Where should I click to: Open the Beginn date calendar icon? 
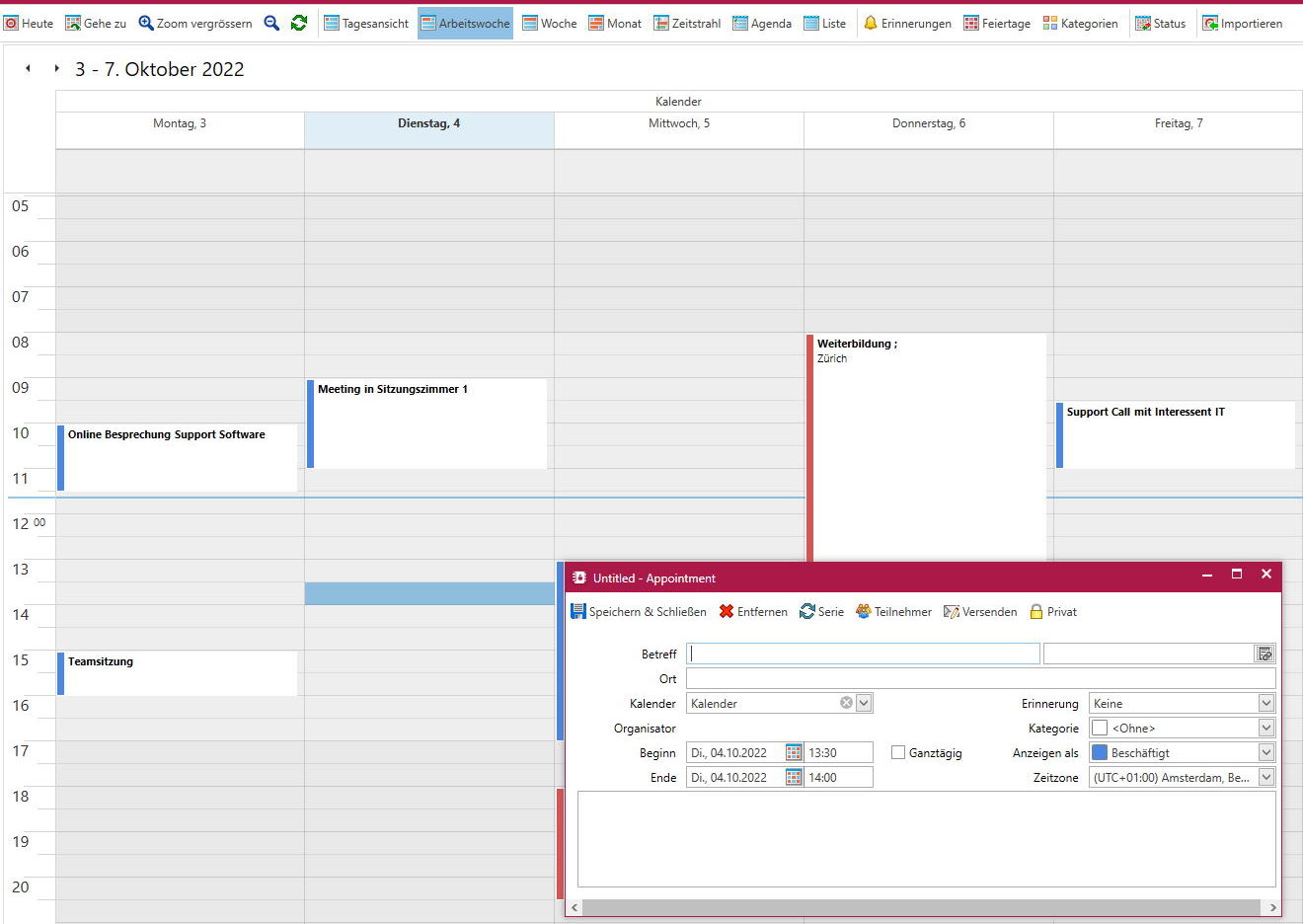click(x=794, y=752)
